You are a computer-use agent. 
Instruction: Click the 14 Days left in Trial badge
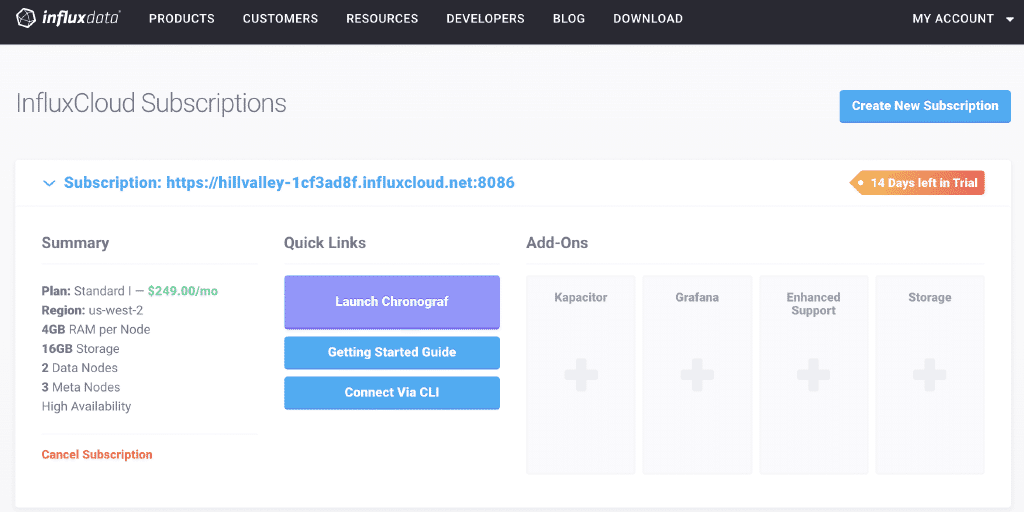[x=917, y=183]
